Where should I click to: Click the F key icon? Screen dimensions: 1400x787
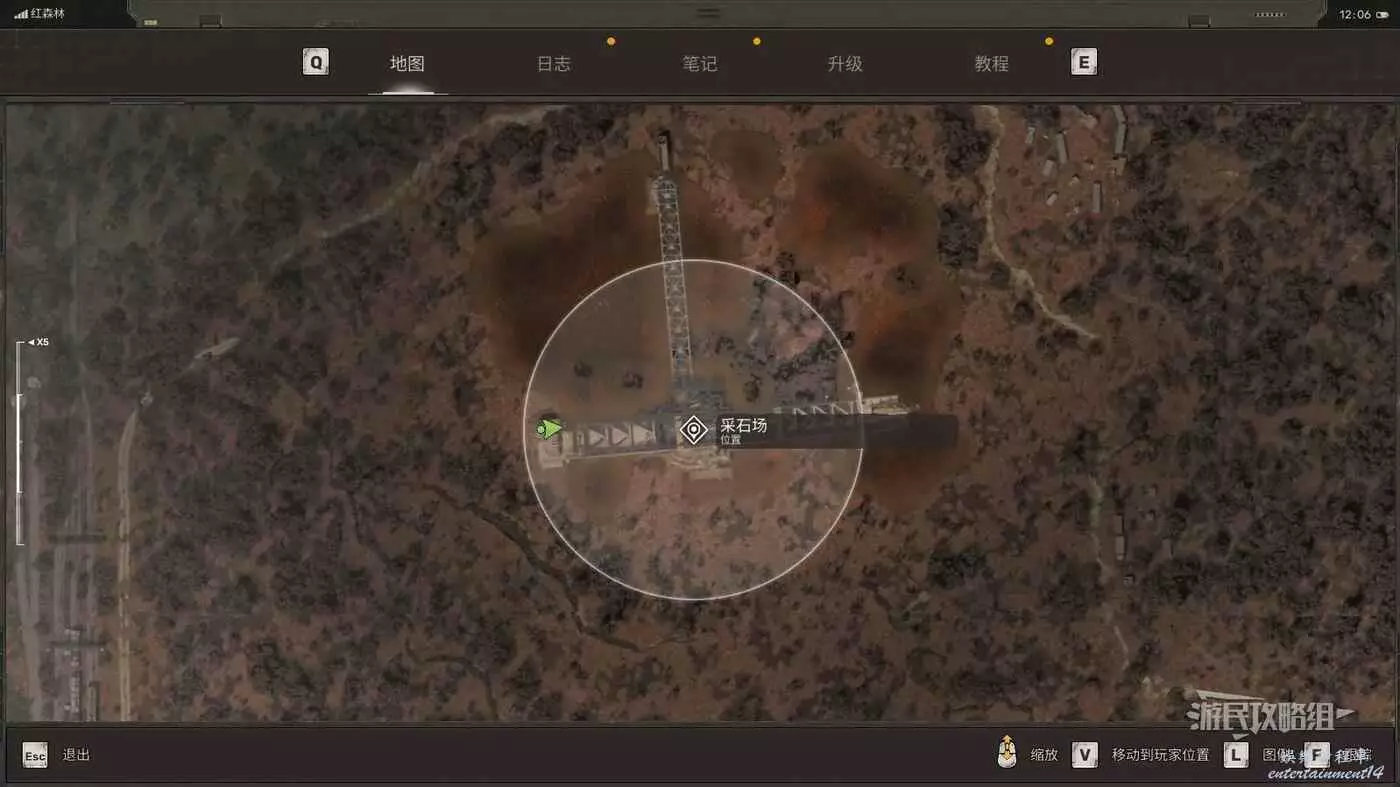pyautogui.click(x=1317, y=755)
